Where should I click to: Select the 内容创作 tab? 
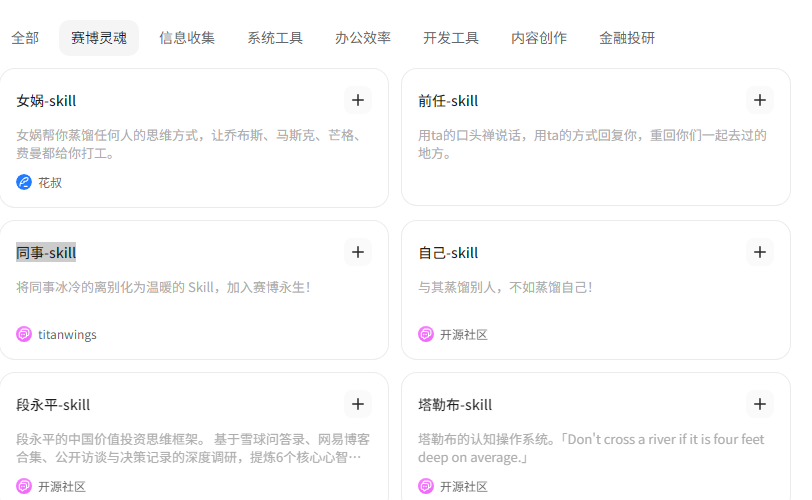pos(539,38)
